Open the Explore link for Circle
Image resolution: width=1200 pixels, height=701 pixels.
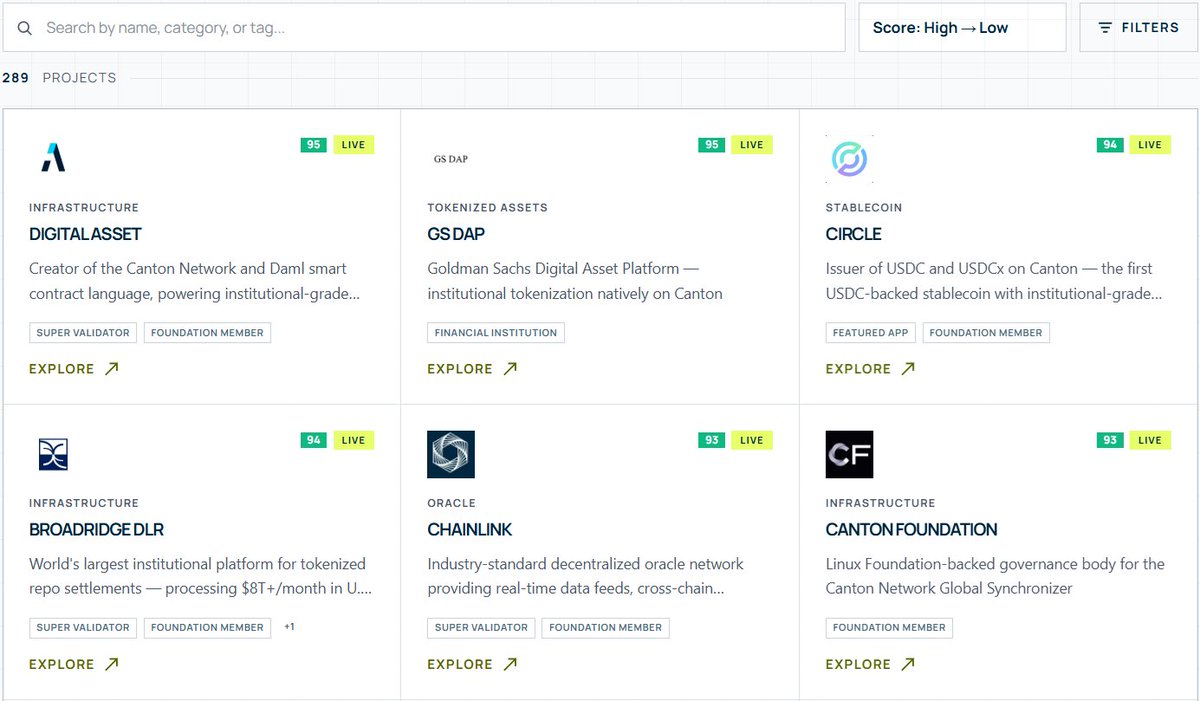click(x=870, y=369)
